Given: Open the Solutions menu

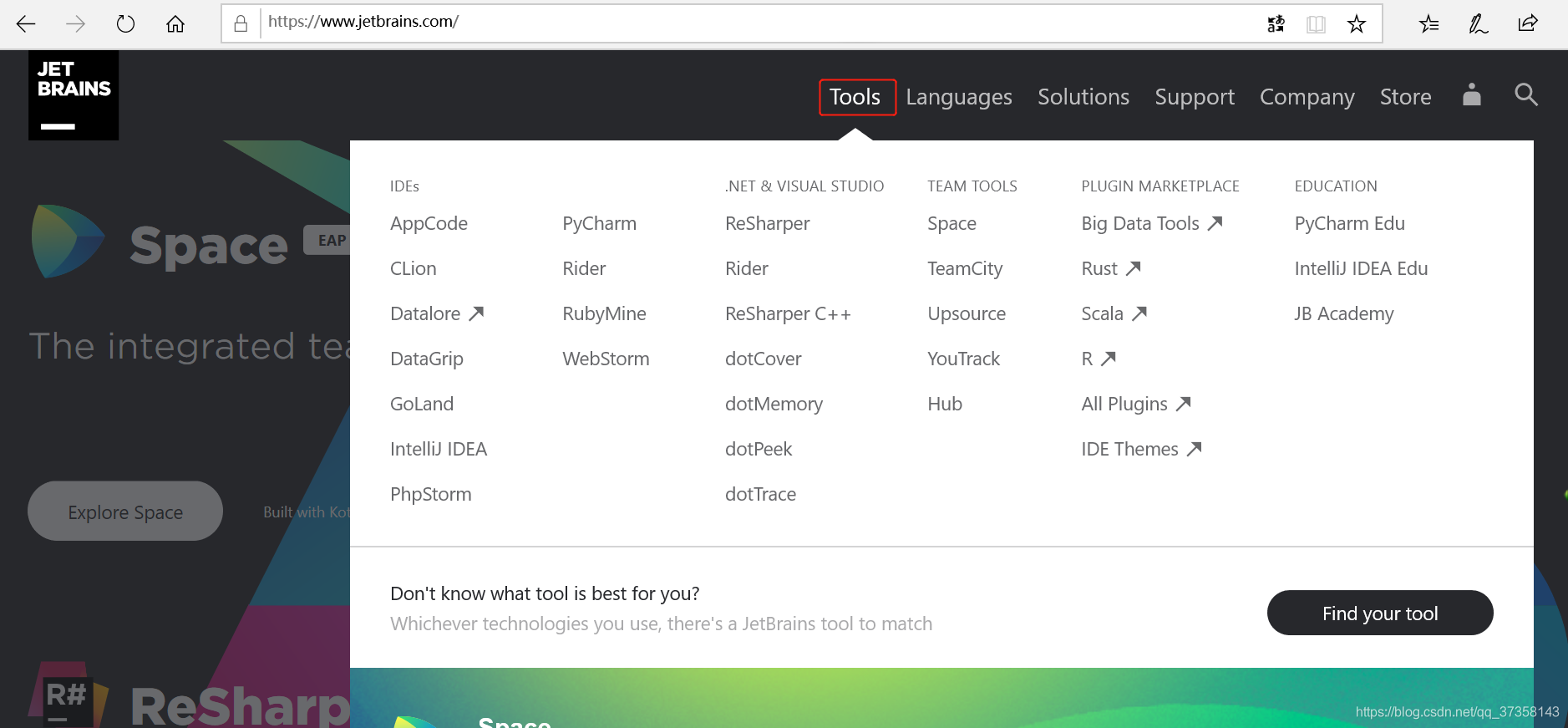Looking at the screenshot, I should pos(1083,97).
